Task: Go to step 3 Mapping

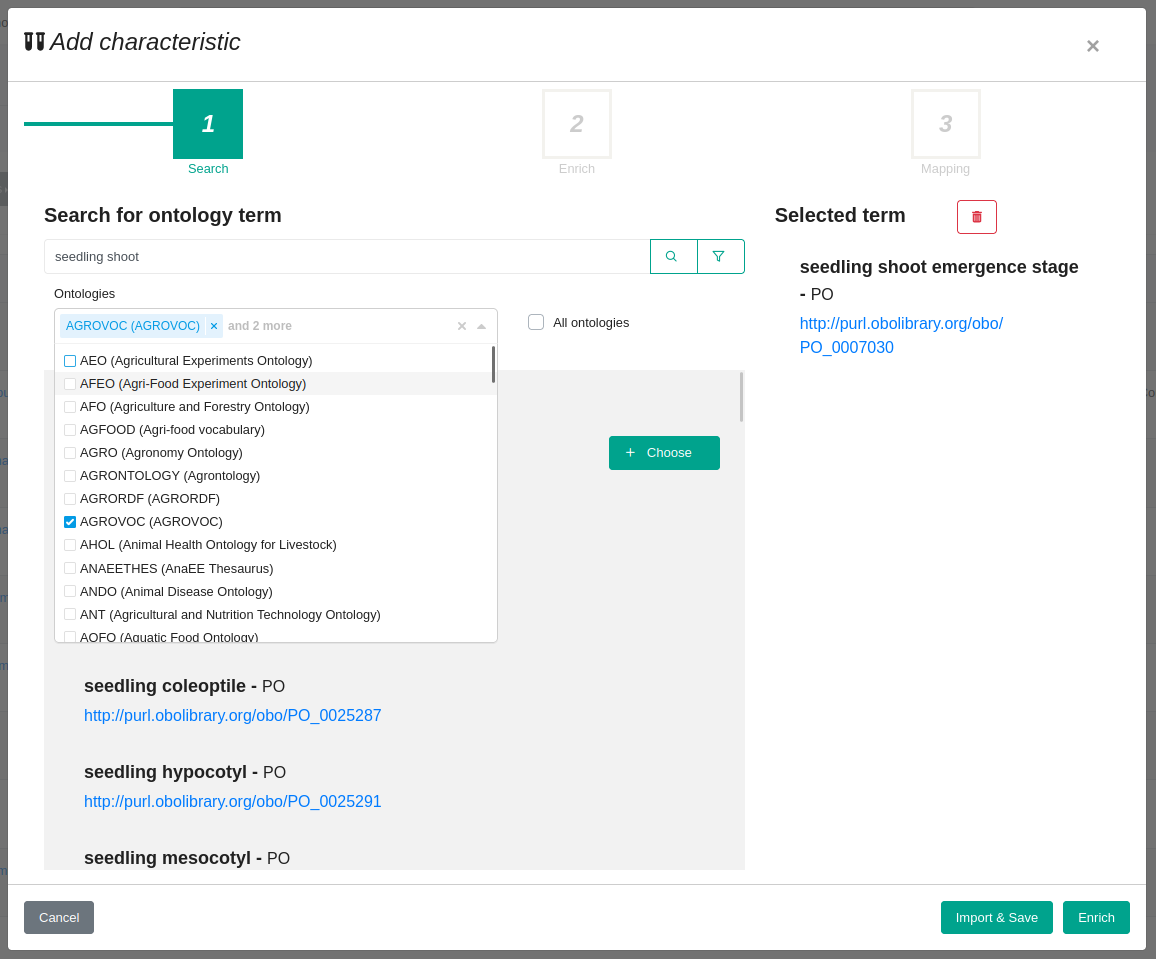Action: pos(945,124)
